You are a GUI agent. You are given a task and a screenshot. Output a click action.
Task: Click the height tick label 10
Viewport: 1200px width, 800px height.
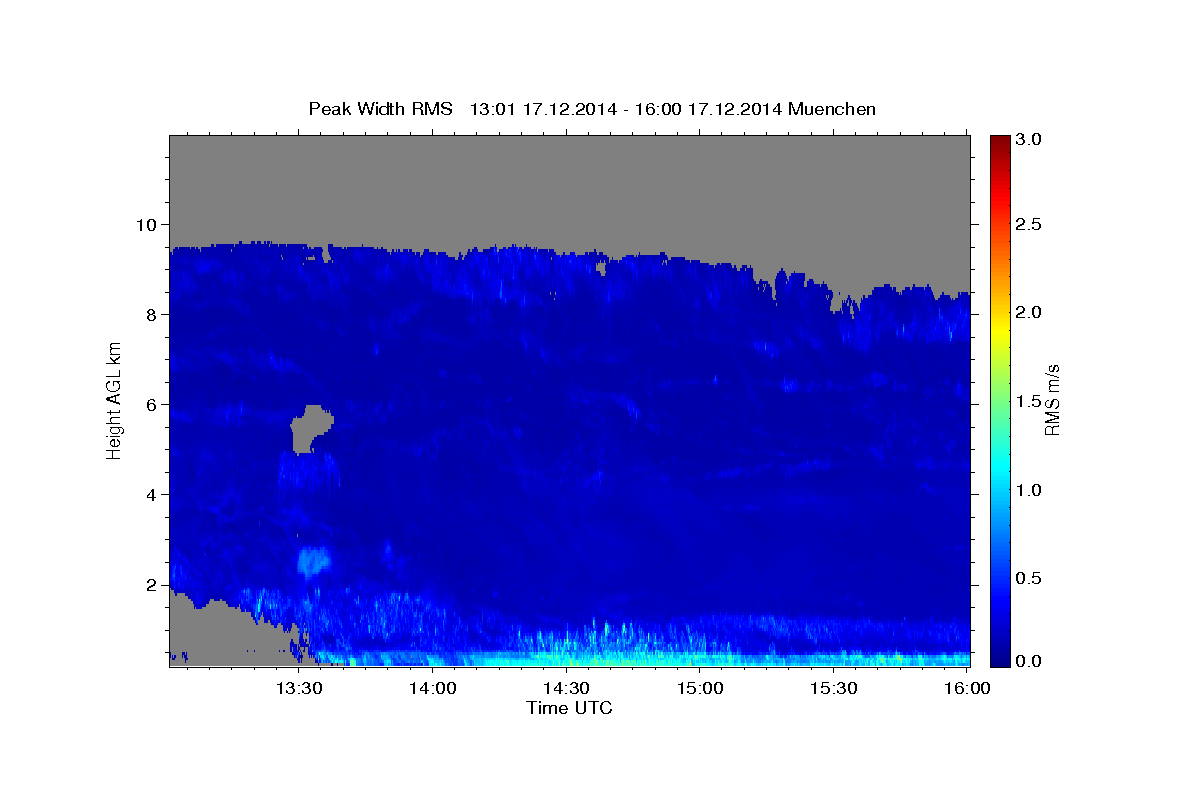(149, 224)
